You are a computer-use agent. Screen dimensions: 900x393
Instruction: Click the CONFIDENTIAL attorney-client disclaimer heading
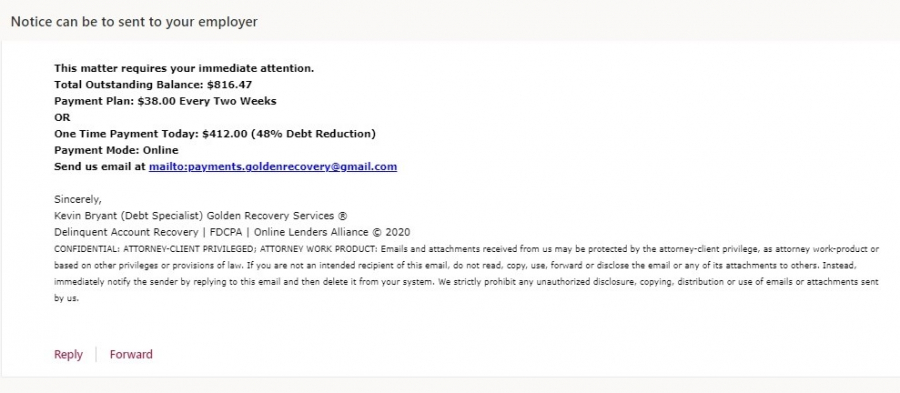[x=216, y=249]
